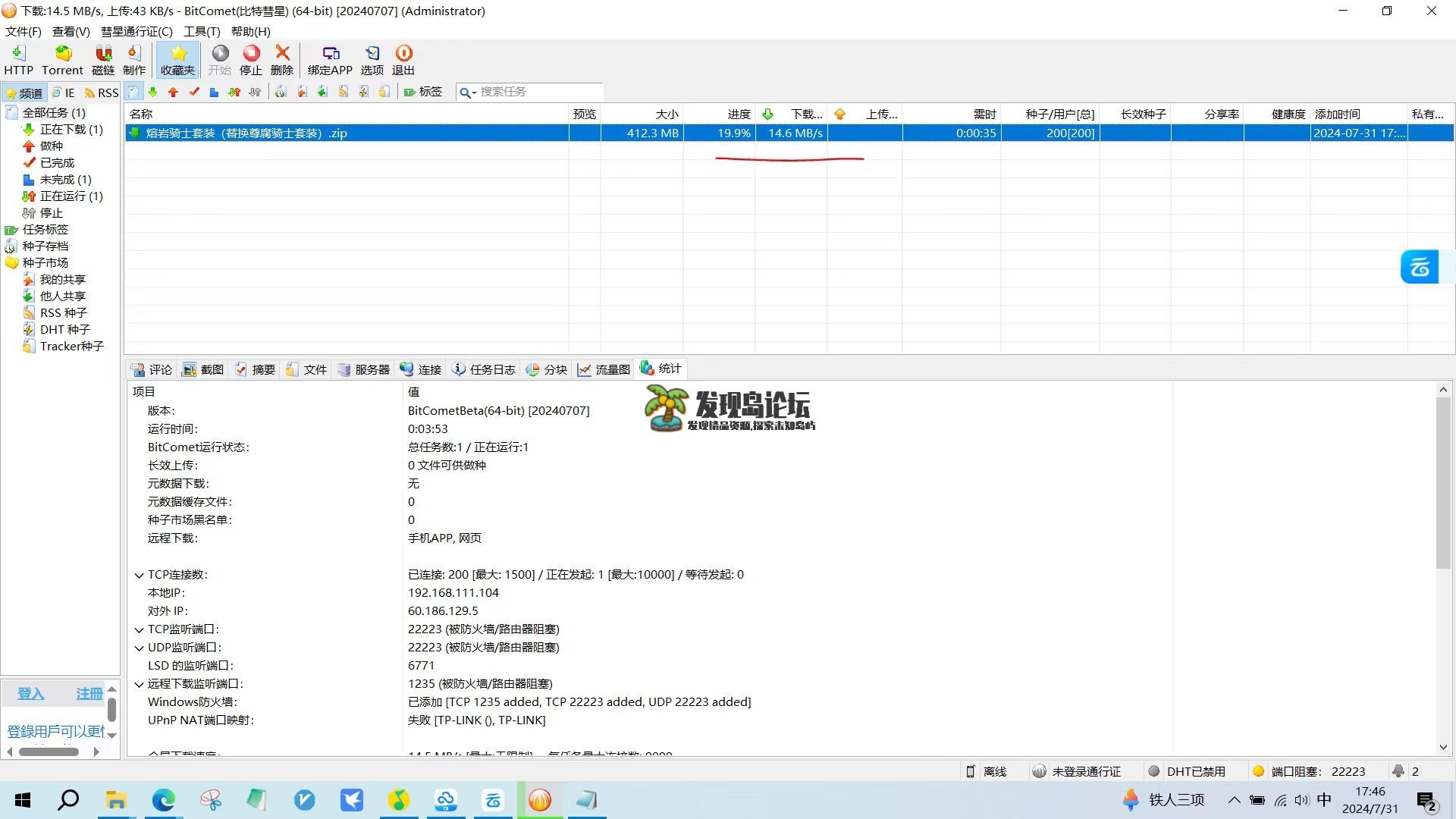Open the 磁链 magnet link tool
Image resolution: width=1456 pixels, height=819 pixels.
pyautogui.click(x=103, y=60)
